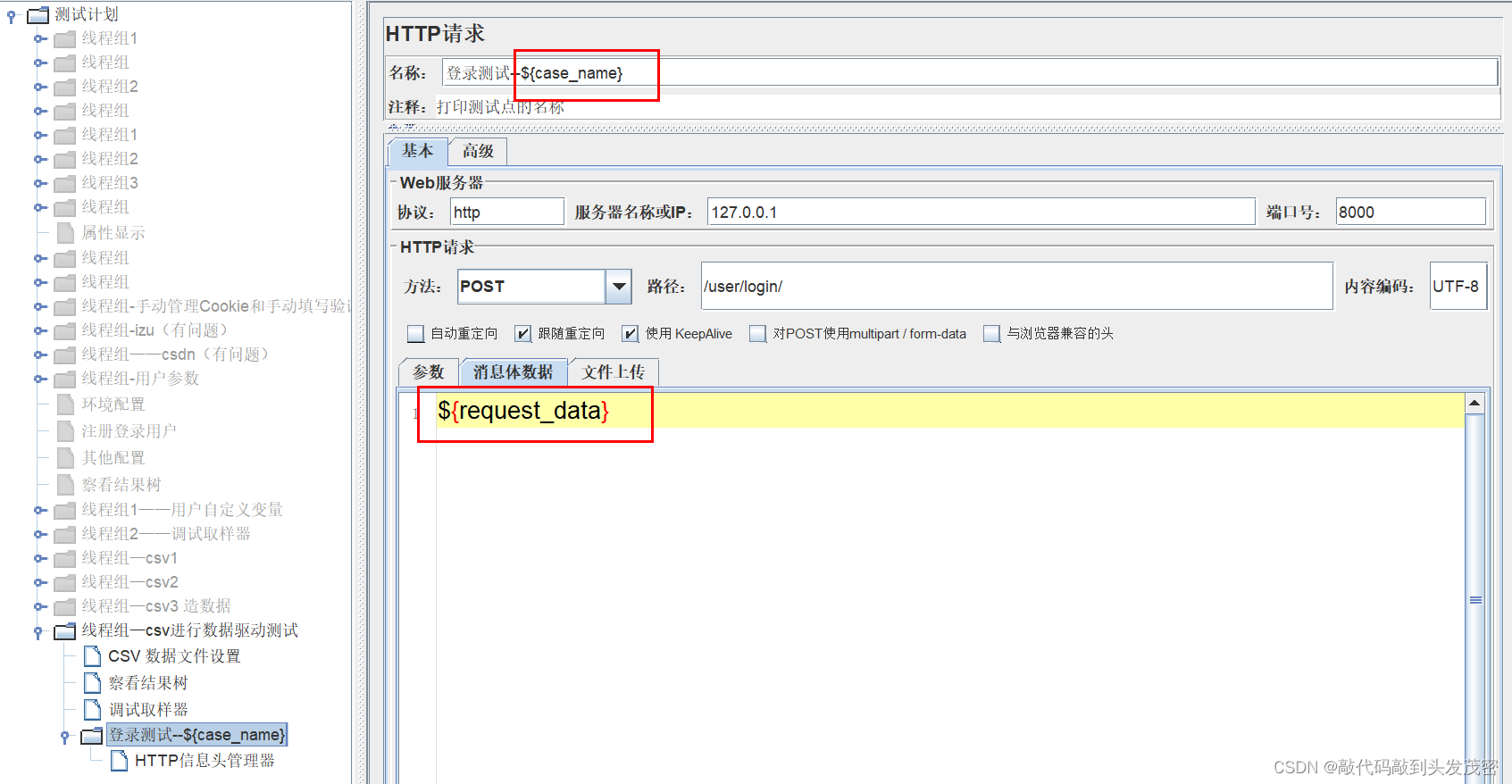
Task: Click the file icon of CSV 数据文件设置
Action: coord(92,656)
